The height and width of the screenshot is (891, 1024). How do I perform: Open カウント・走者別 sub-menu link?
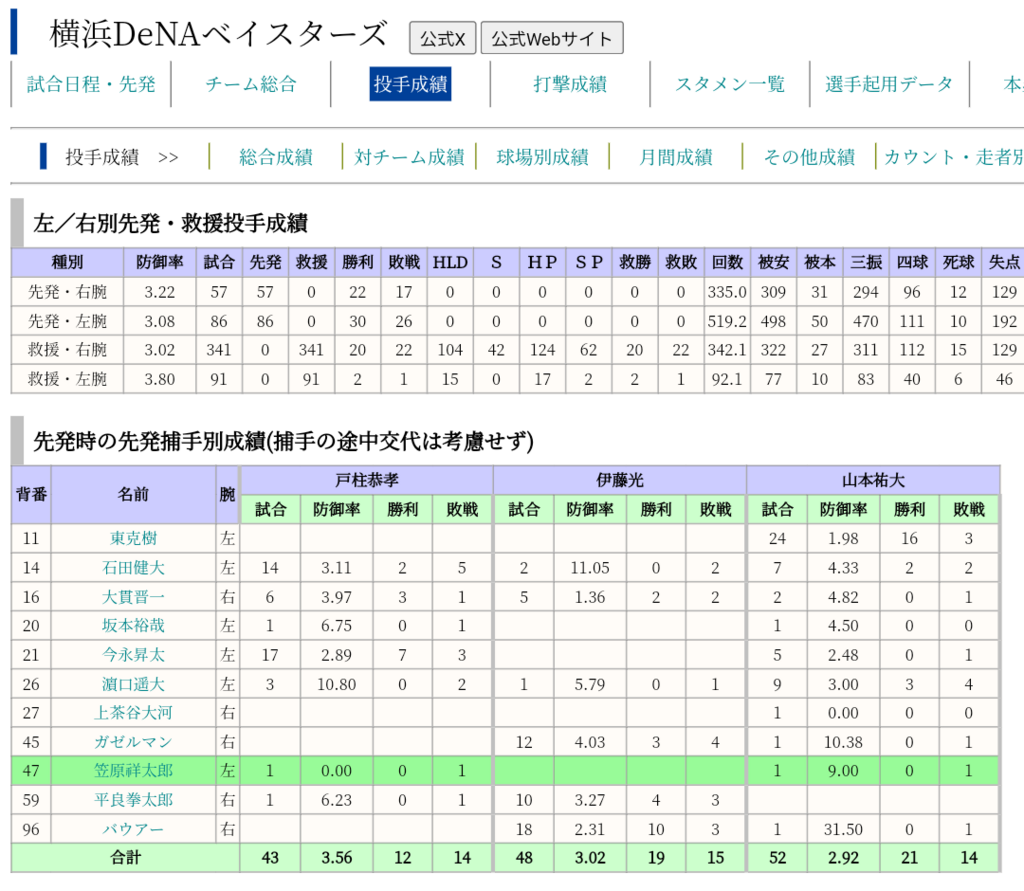tap(953, 157)
